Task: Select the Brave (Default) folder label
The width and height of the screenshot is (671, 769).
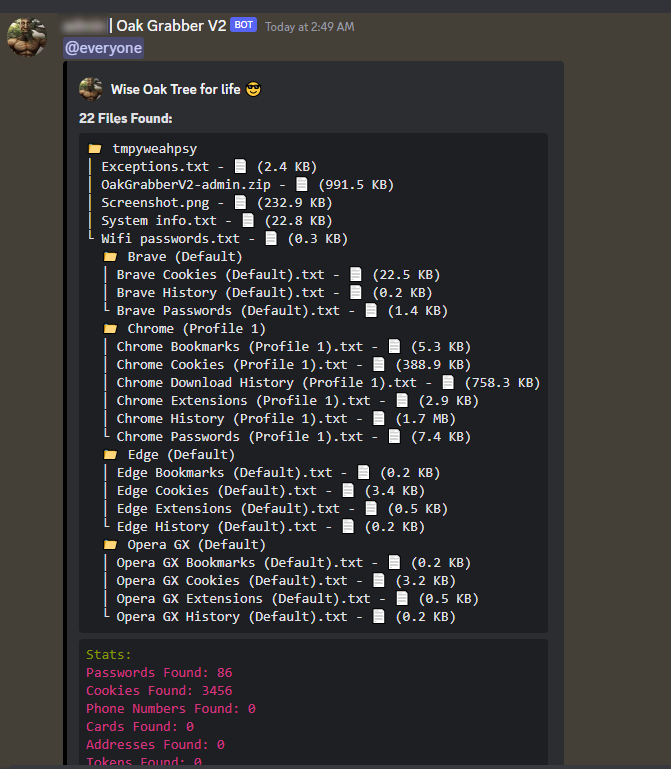Action: (185, 257)
